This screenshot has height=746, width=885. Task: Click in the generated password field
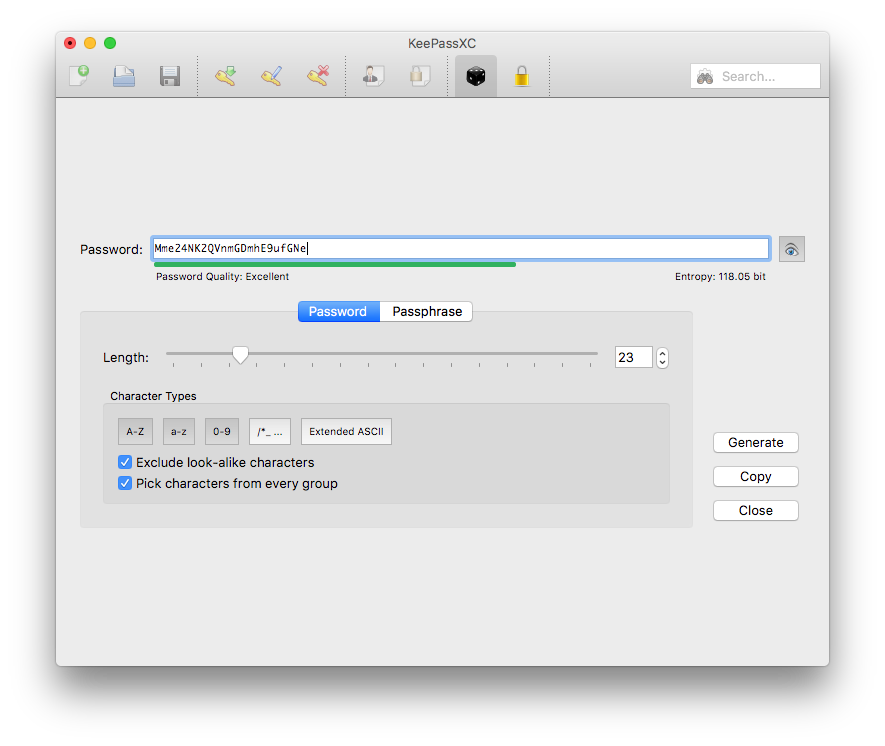461,248
